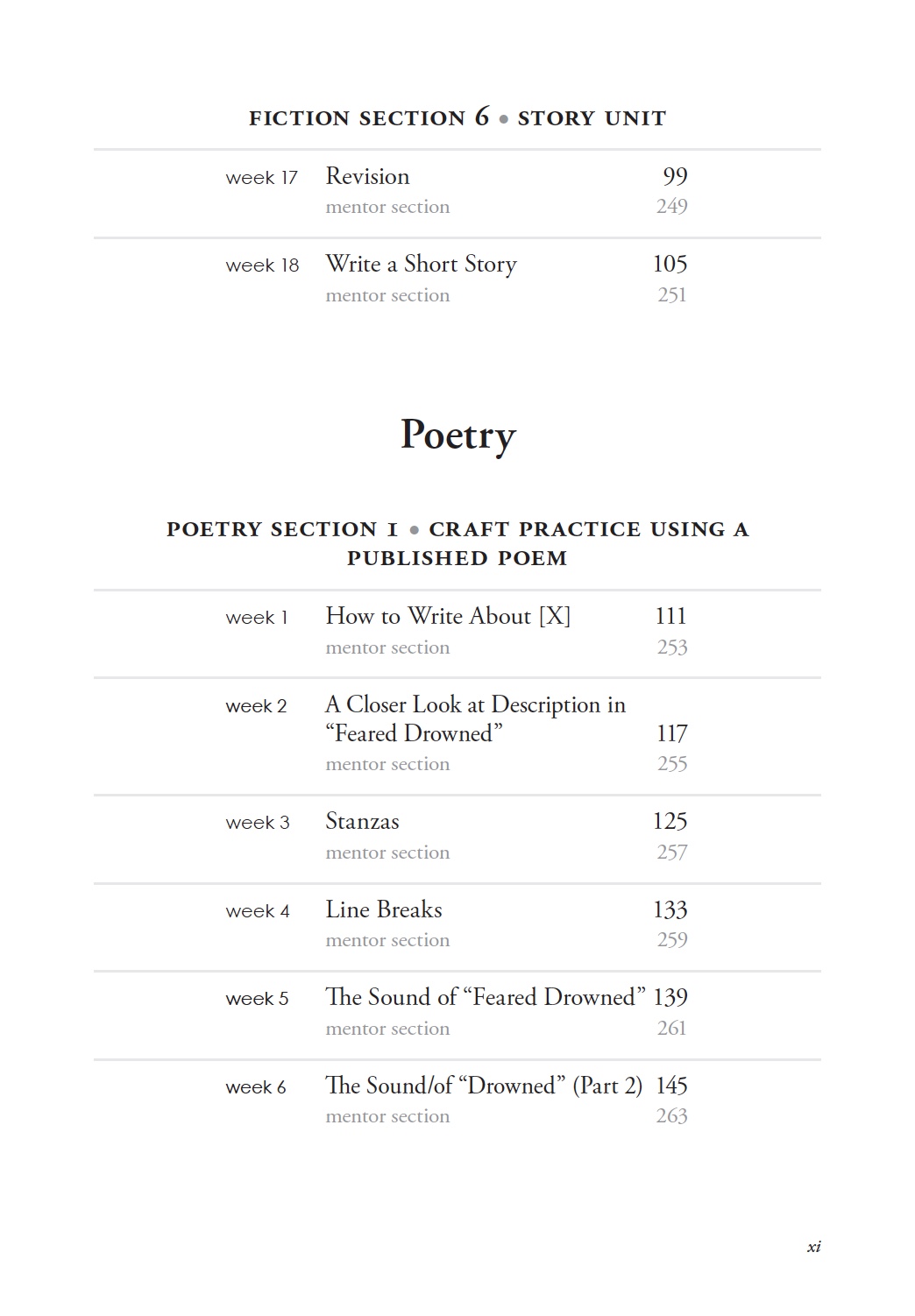Image resolution: width=915 pixels, height=1316 pixels.
Task: Click page number 249 under Revision
Action: (x=671, y=207)
